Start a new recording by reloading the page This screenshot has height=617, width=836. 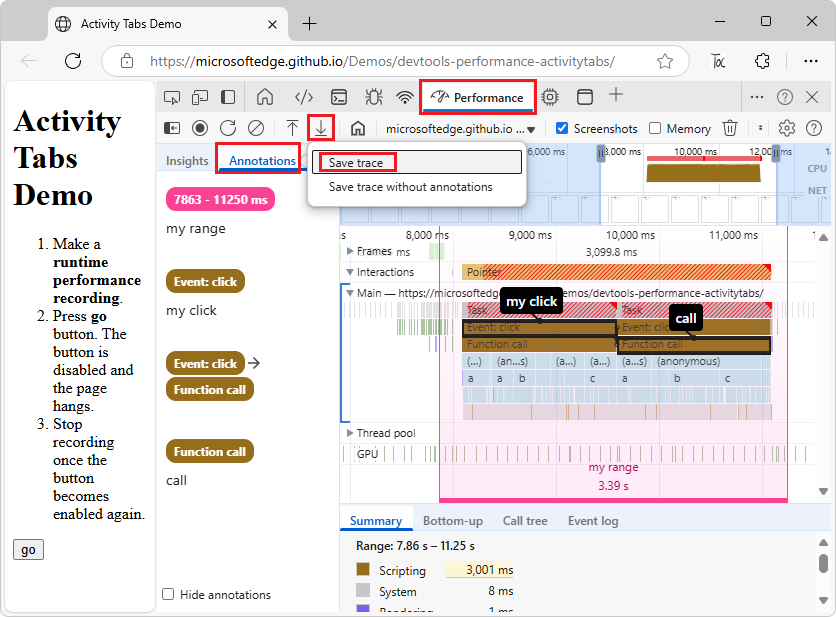(229, 128)
